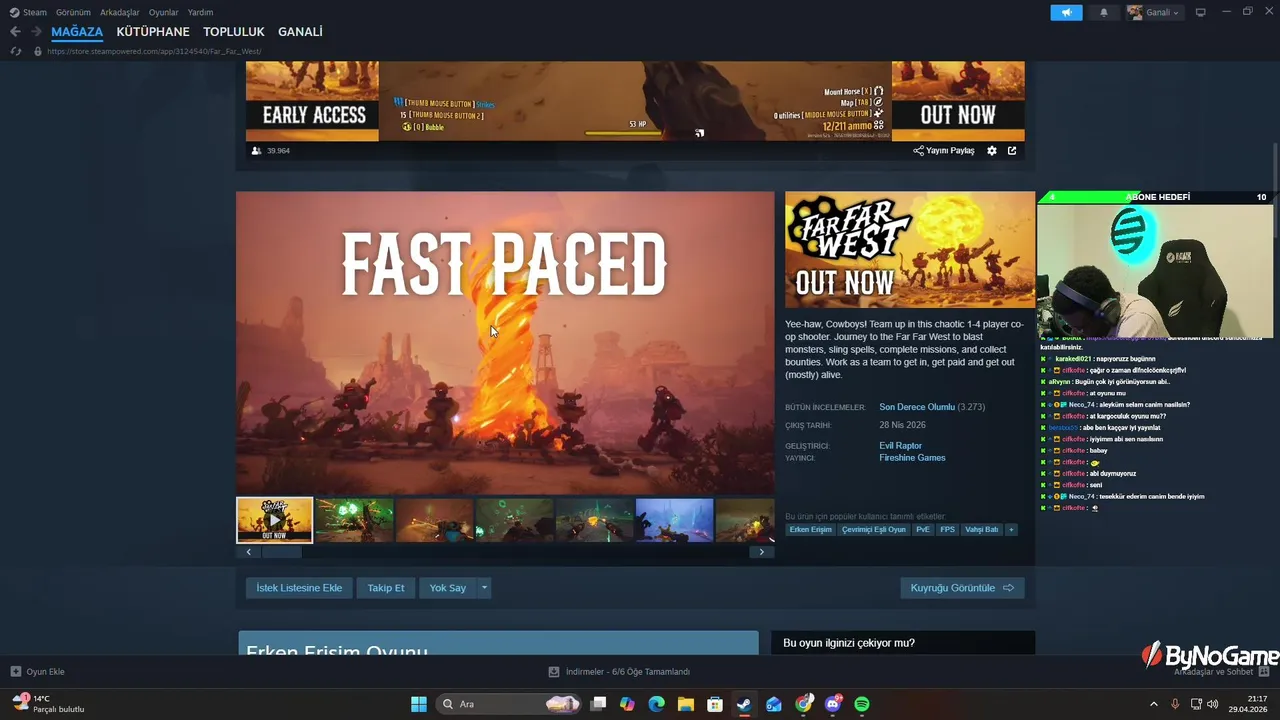Viewport: 1280px width, 720px height.
Task: Click the Yok Say button
Action: click(x=448, y=588)
